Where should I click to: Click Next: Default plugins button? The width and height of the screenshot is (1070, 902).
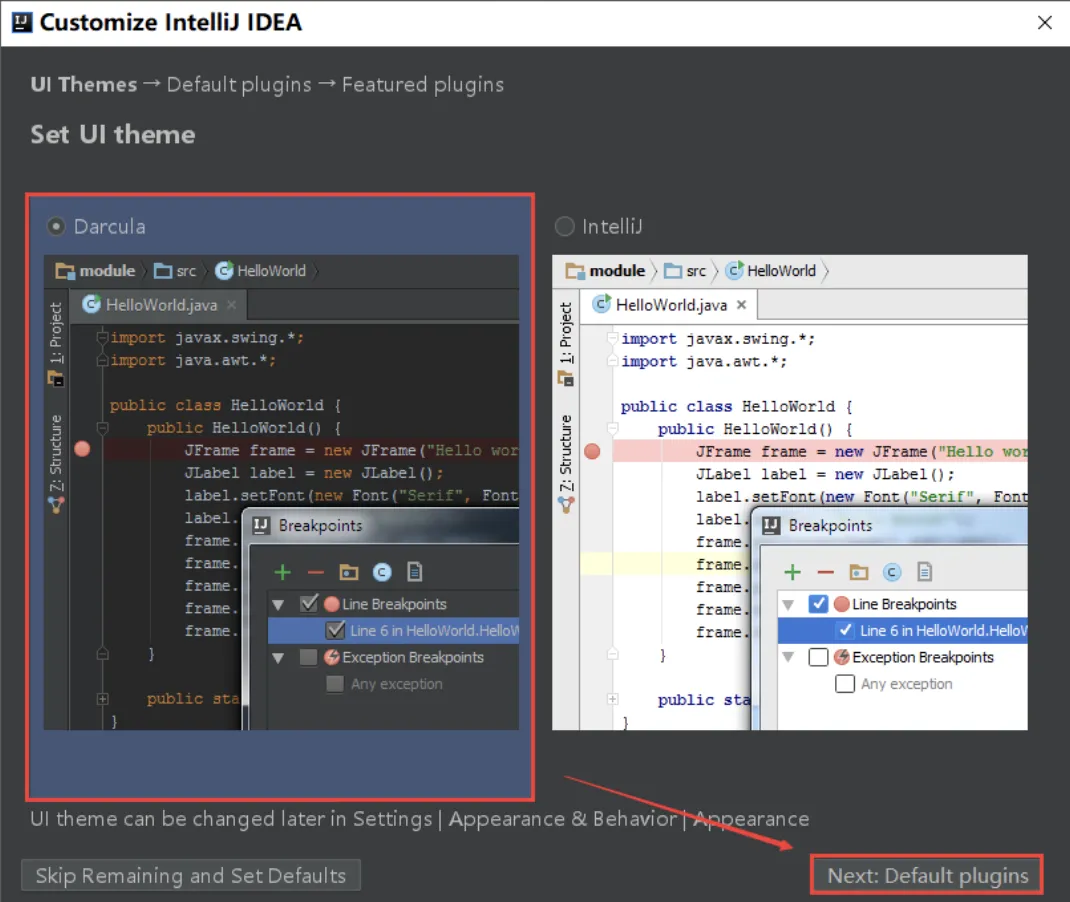[927, 875]
